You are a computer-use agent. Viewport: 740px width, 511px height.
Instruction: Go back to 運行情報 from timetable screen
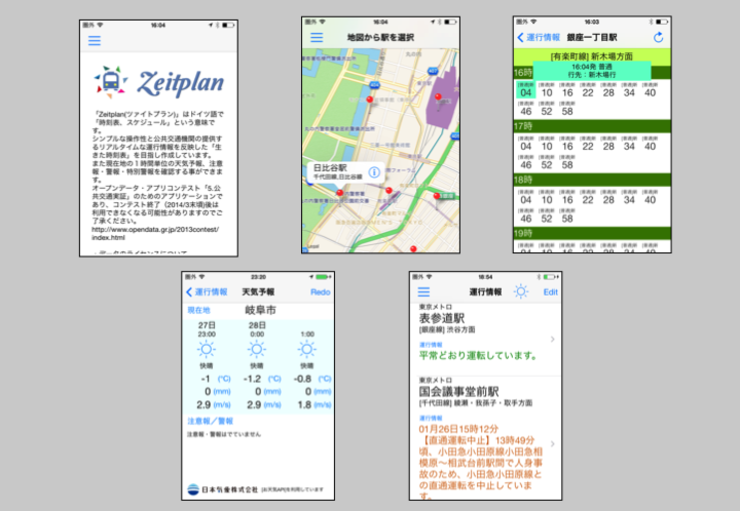pos(538,37)
